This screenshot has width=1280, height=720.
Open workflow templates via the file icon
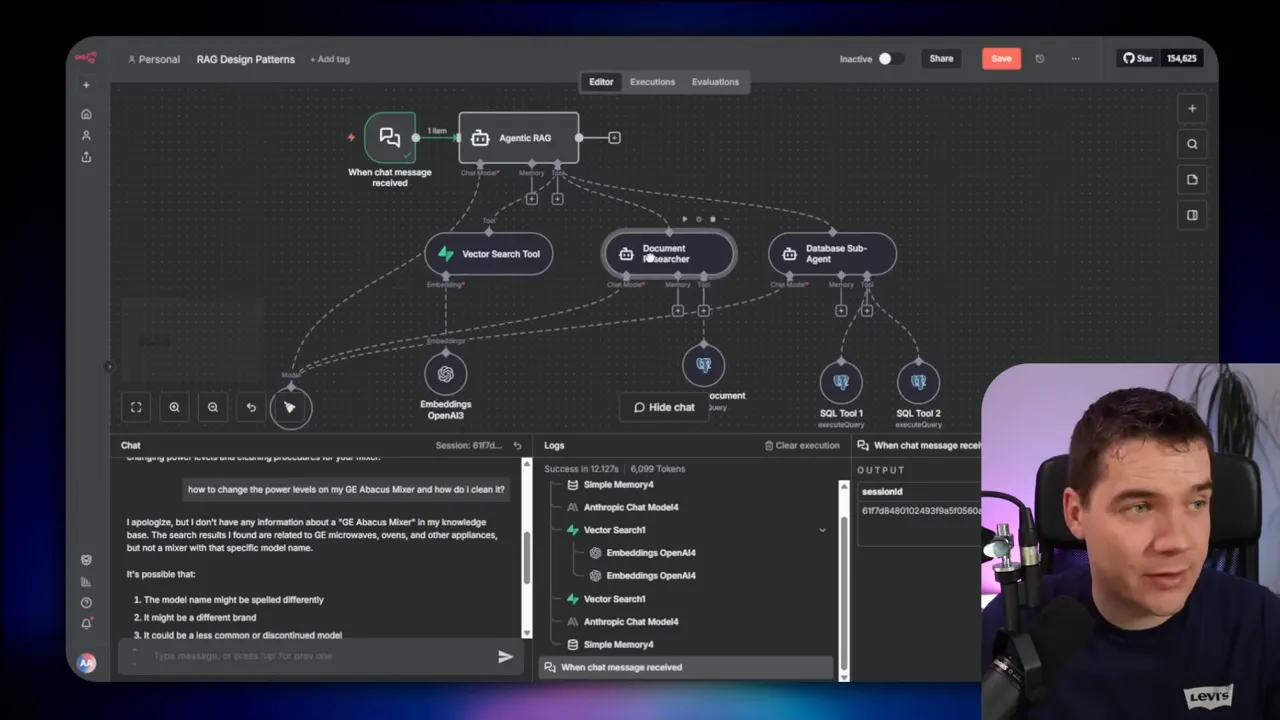click(x=1192, y=179)
